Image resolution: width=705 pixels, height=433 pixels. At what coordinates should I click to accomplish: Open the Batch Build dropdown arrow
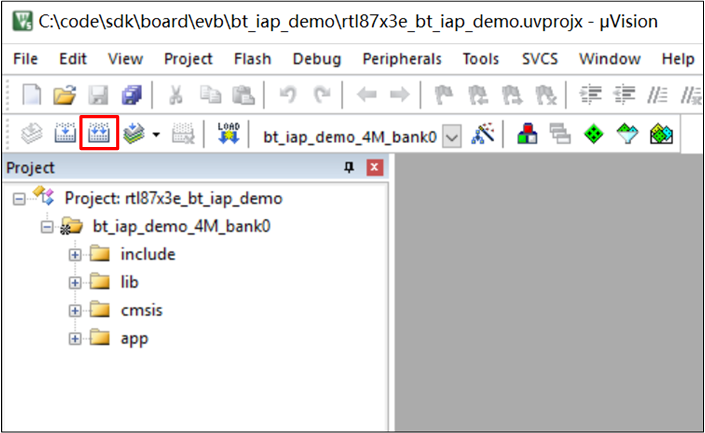click(156, 134)
